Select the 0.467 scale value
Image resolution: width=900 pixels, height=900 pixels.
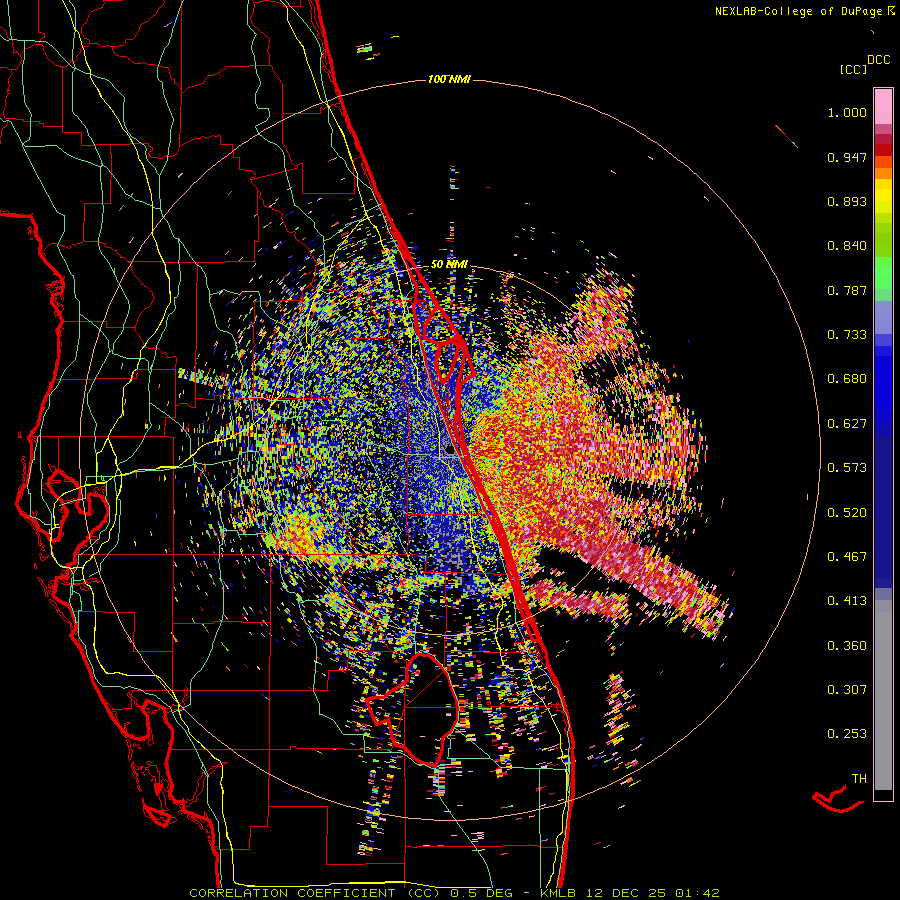(x=847, y=557)
